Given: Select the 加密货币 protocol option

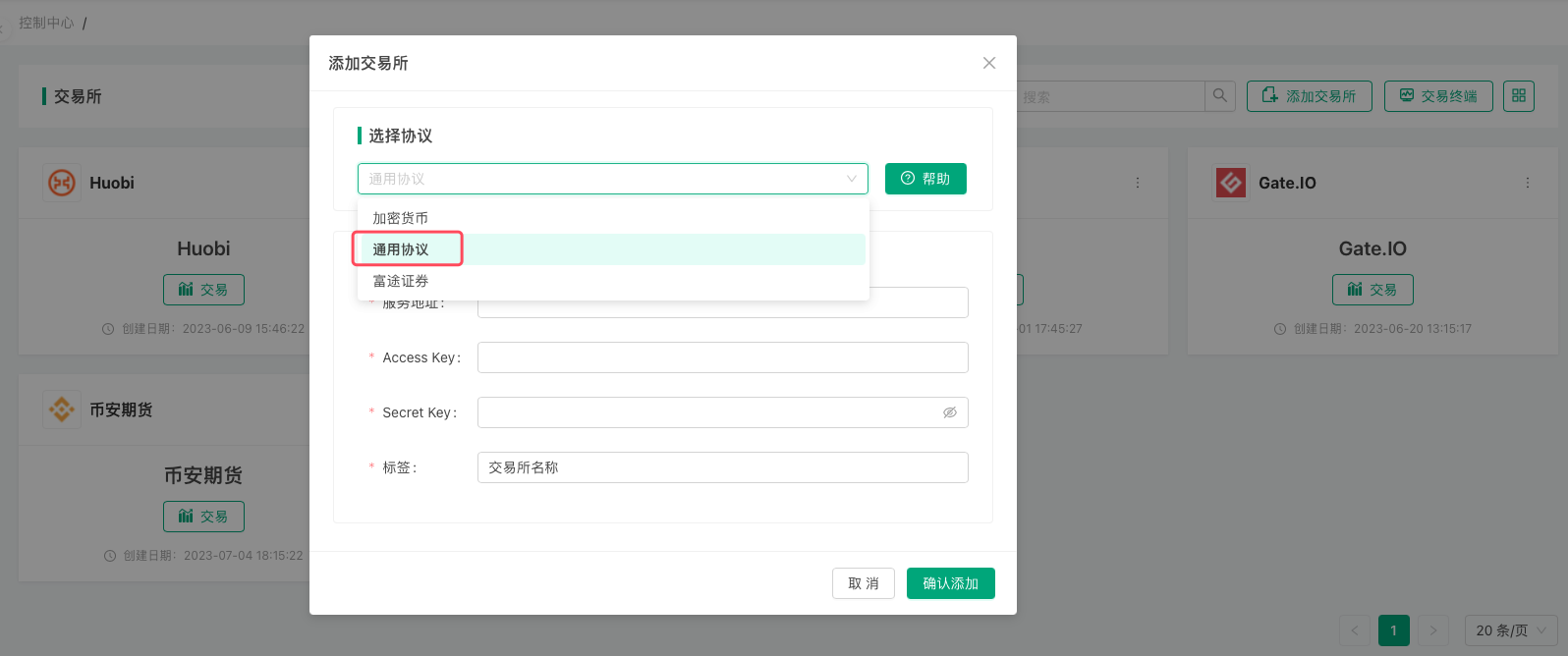Looking at the screenshot, I should [401, 218].
